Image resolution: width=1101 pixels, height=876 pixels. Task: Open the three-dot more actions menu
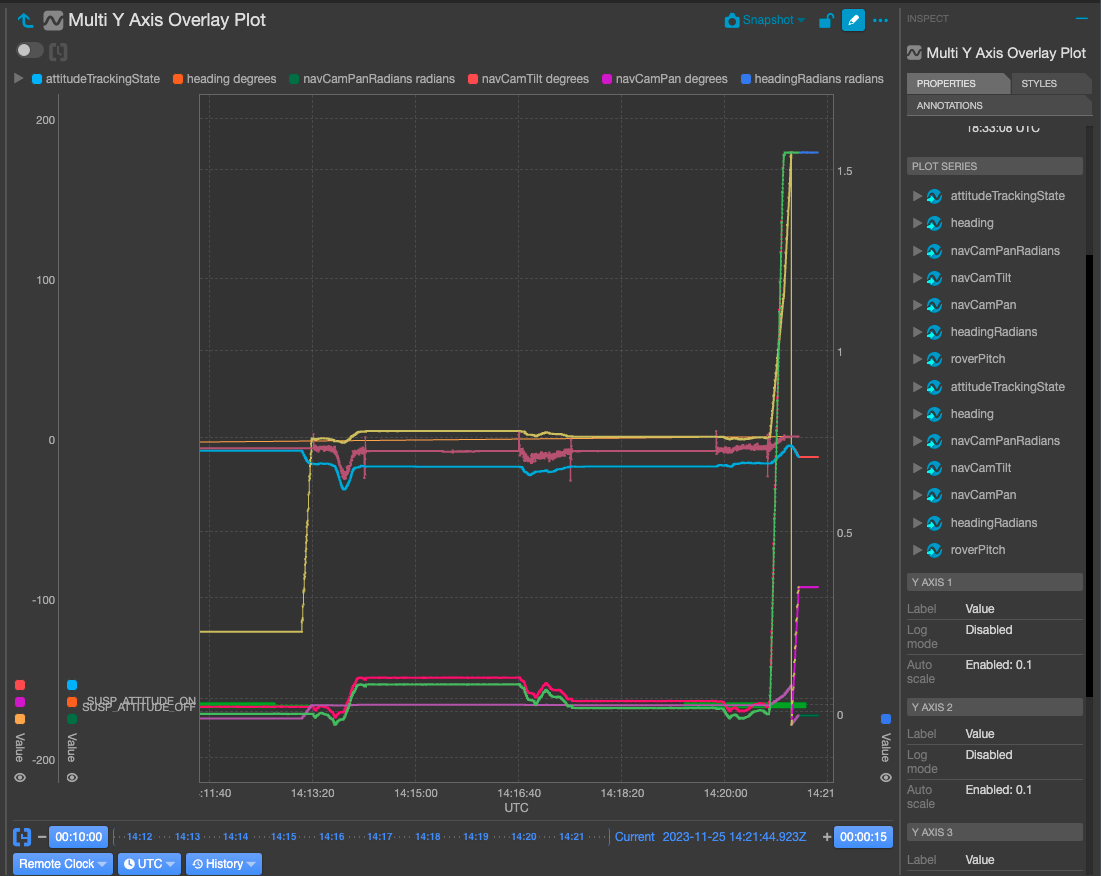point(880,20)
